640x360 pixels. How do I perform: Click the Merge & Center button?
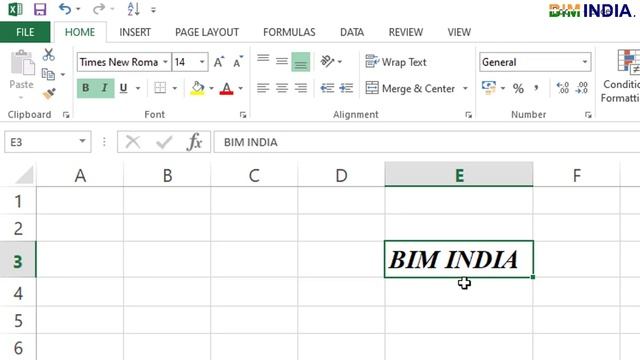click(x=410, y=88)
